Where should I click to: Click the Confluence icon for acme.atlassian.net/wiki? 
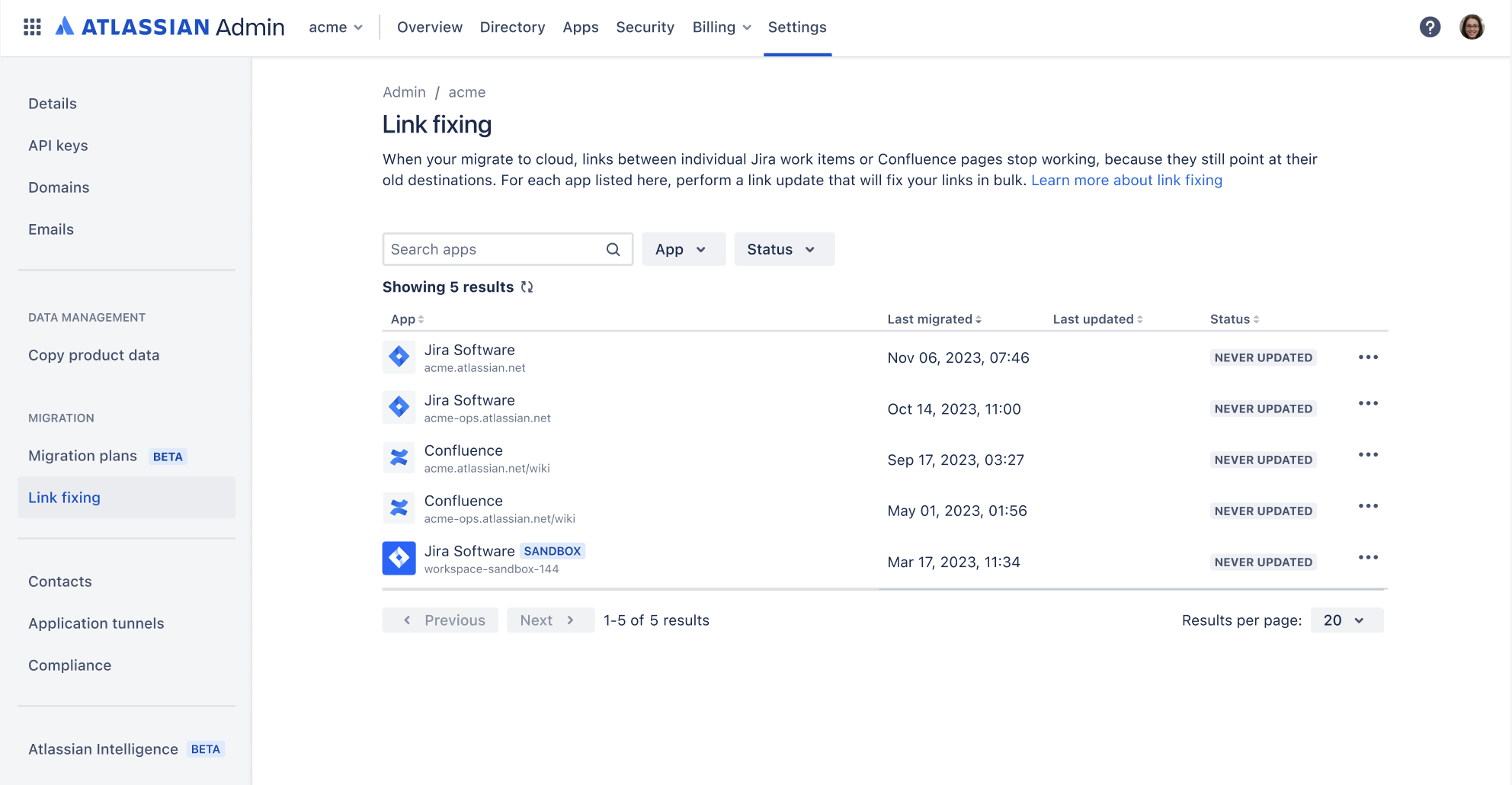pos(399,457)
